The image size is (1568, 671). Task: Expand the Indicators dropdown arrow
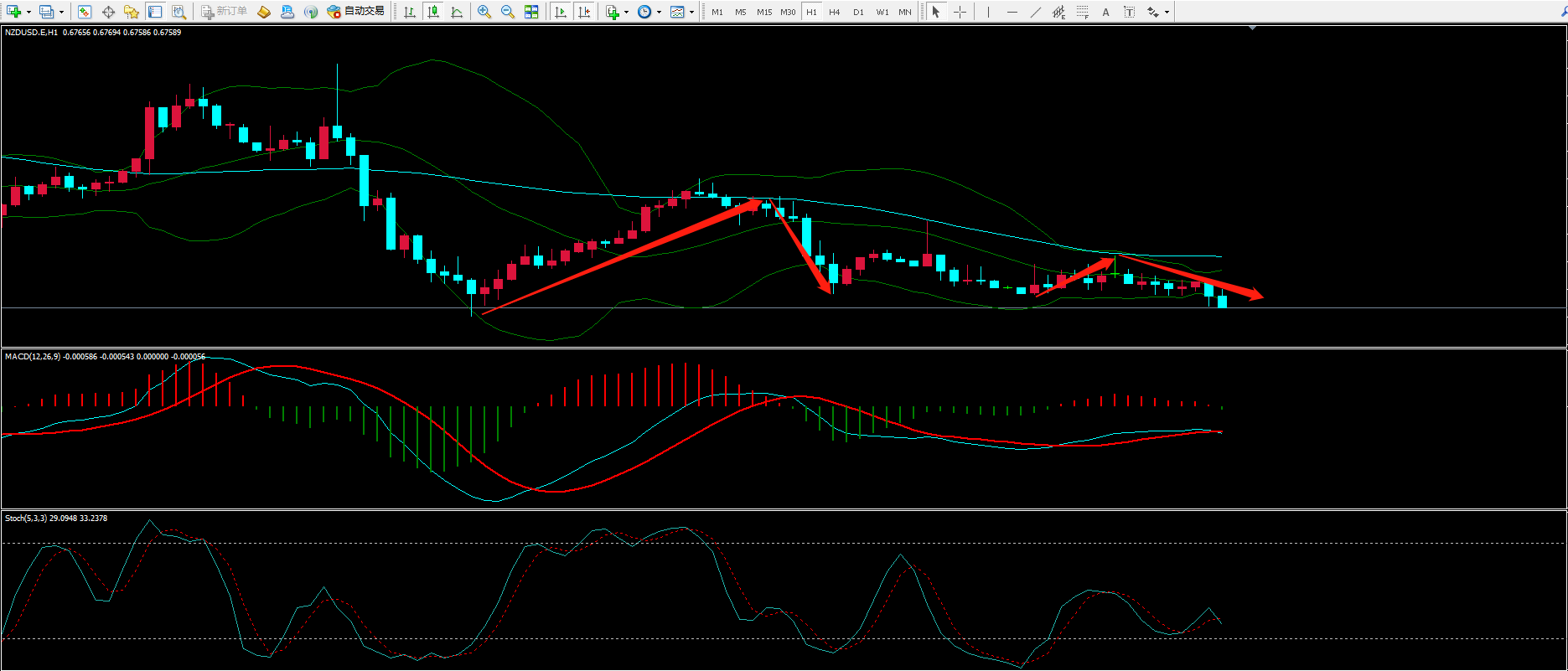[x=627, y=12]
